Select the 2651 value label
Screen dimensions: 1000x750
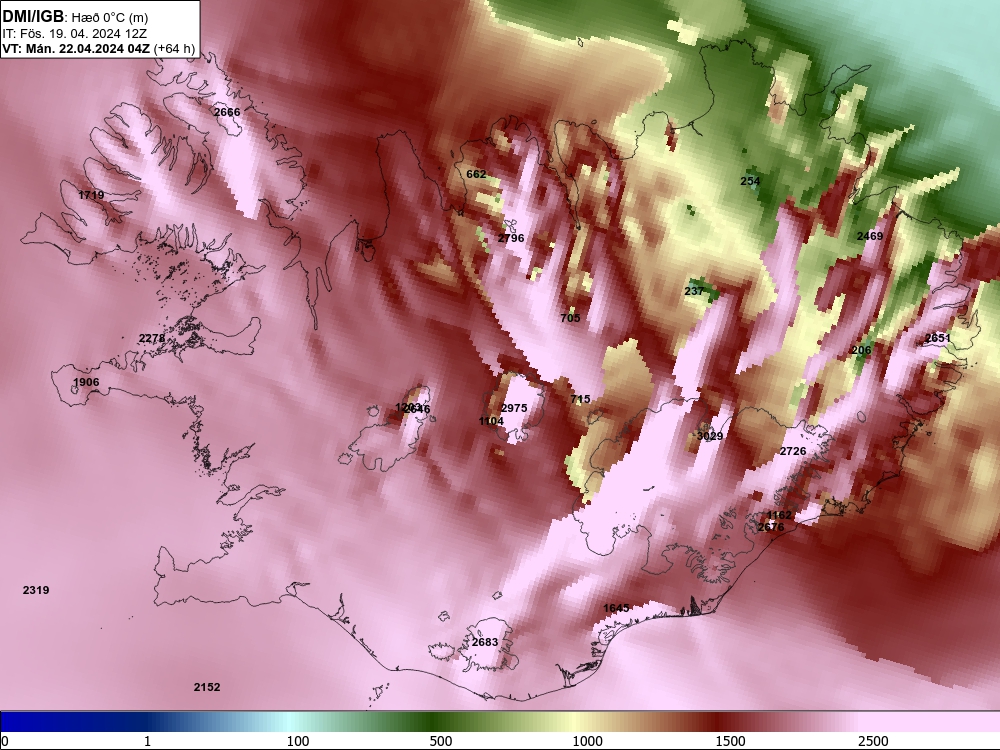point(938,338)
